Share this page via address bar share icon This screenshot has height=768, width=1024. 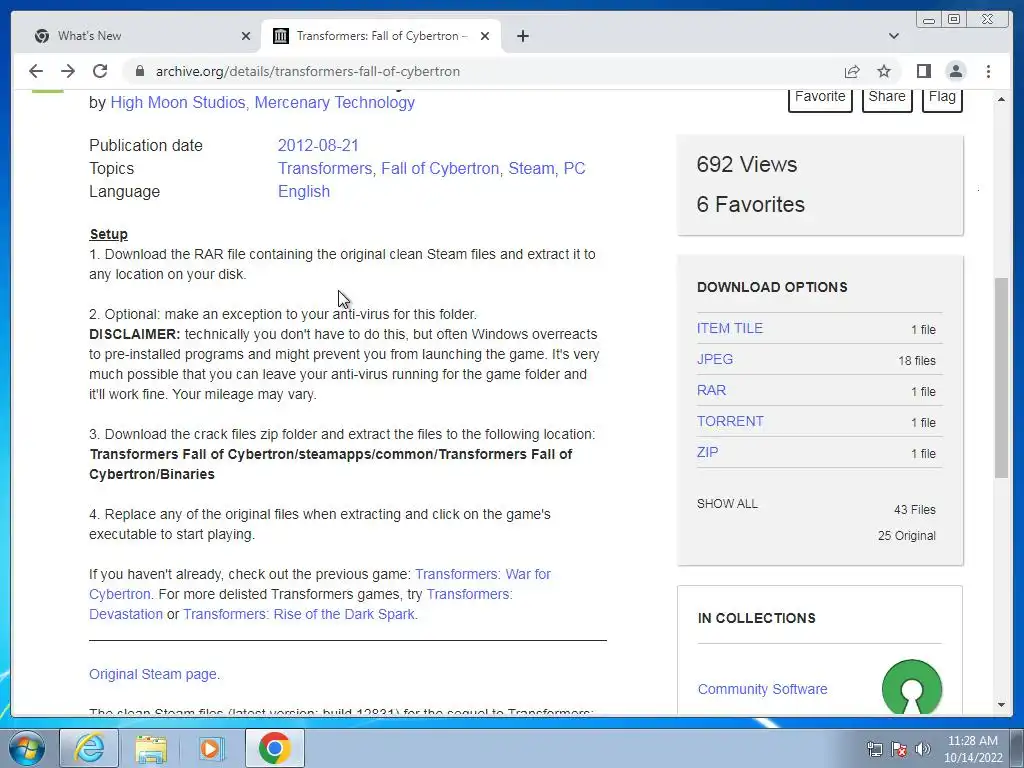click(852, 71)
